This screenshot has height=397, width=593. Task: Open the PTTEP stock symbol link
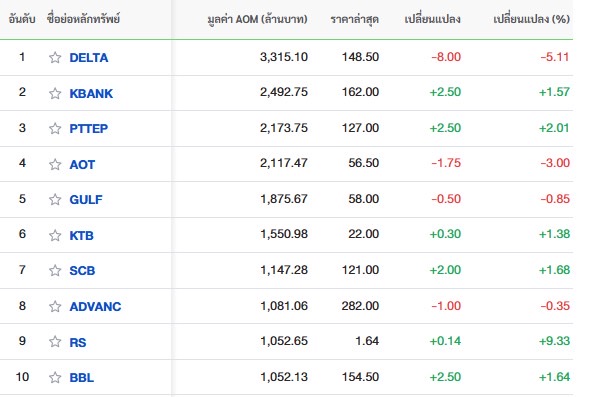(89, 129)
